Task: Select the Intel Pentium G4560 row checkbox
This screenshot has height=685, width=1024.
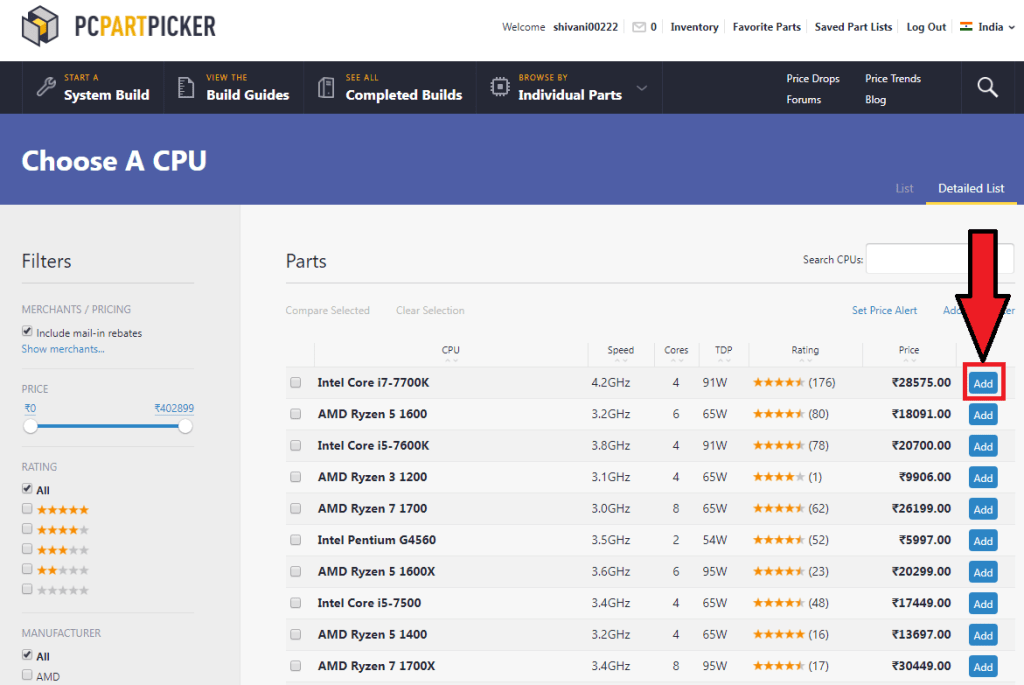Action: coord(296,540)
